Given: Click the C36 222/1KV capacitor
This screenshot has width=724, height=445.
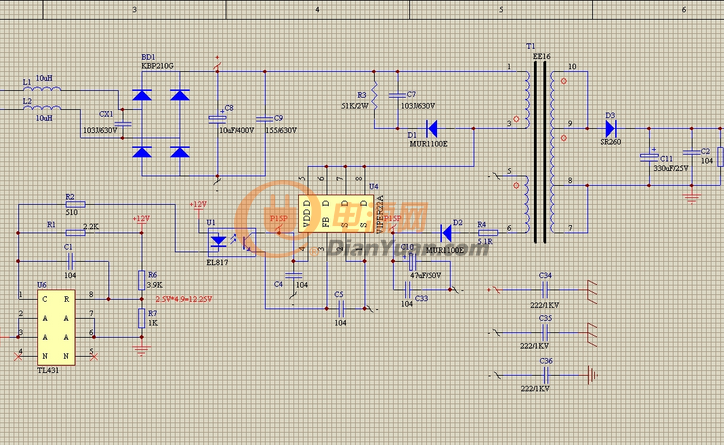Looking at the screenshot, I should click(545, 375).
